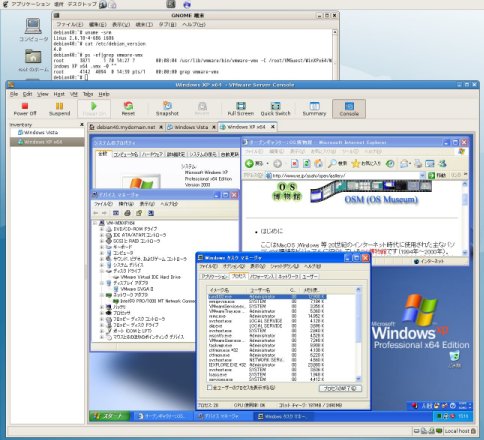Click the green Back button in Internet Explorer
Image resolution: width=484 pixels, height=440 pixels.
click(249, 163)
